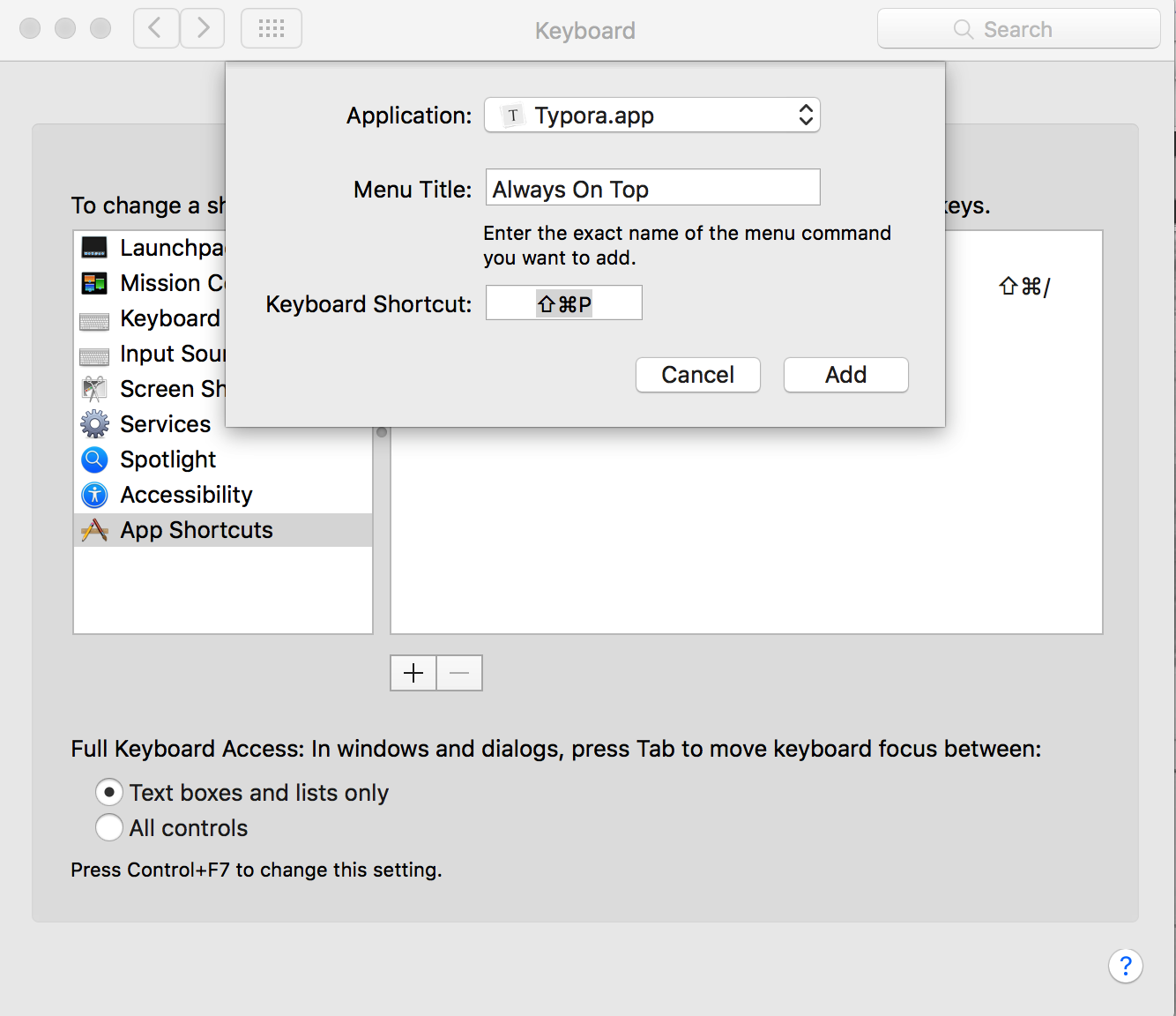The height and width of the screenshot is (1016, 1176).
Task: Cancel the new shortcut dialog
Action: pyautogui.click(x=697, y=375)
